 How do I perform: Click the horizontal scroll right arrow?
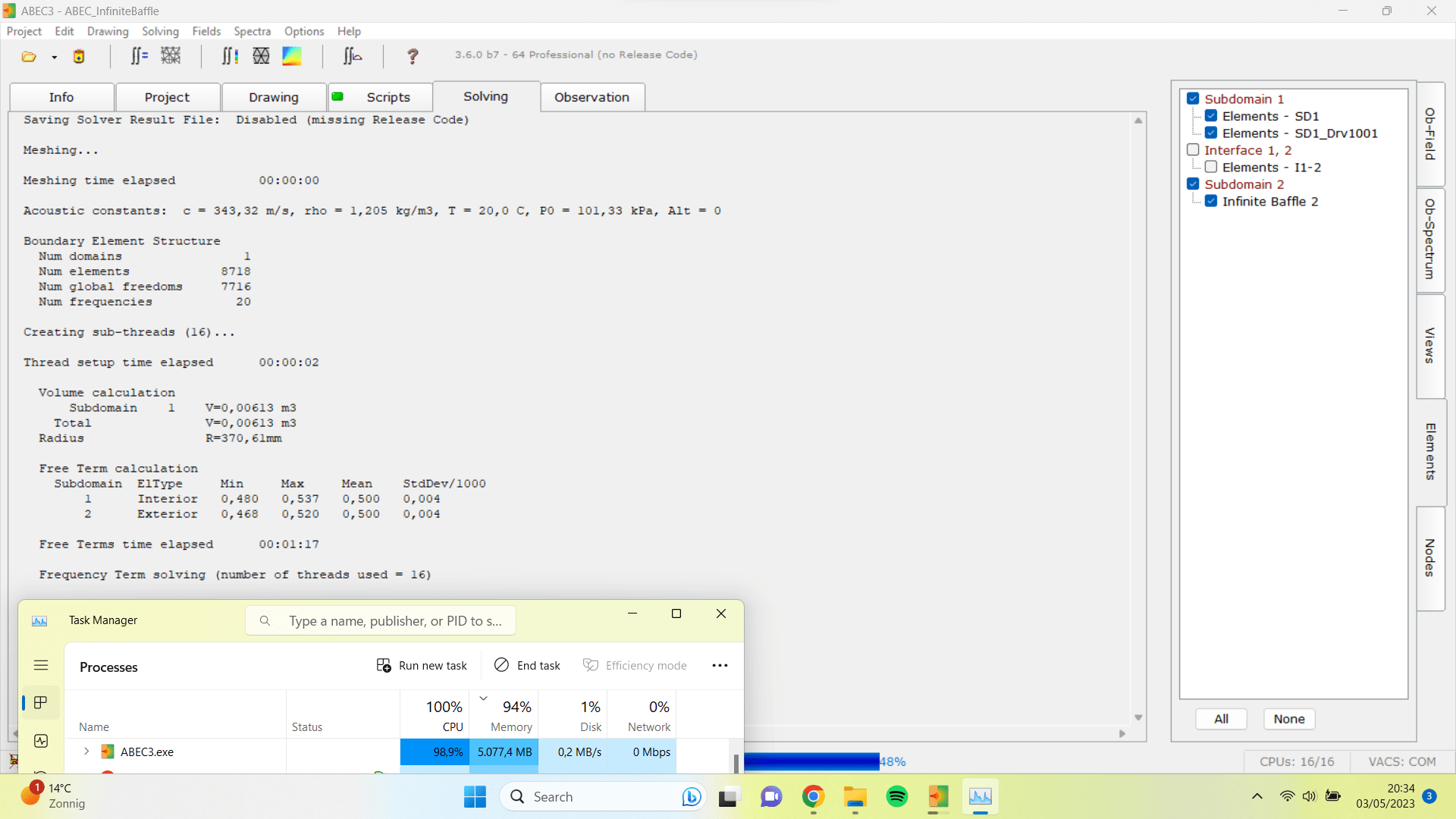click(x=1122, y=733)
